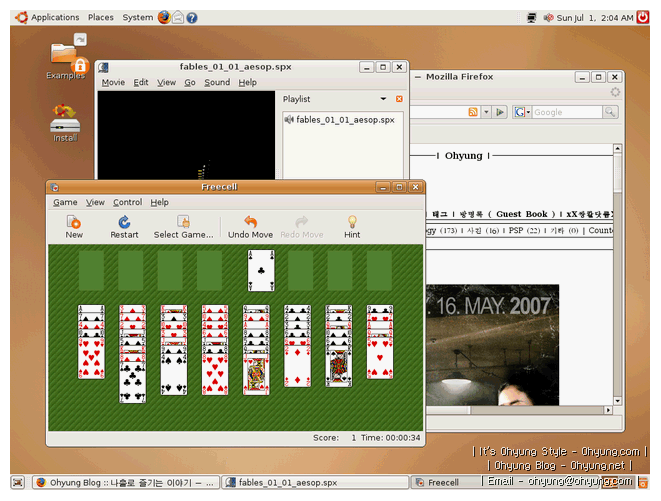Click the media player window title icon

(104, 67)
